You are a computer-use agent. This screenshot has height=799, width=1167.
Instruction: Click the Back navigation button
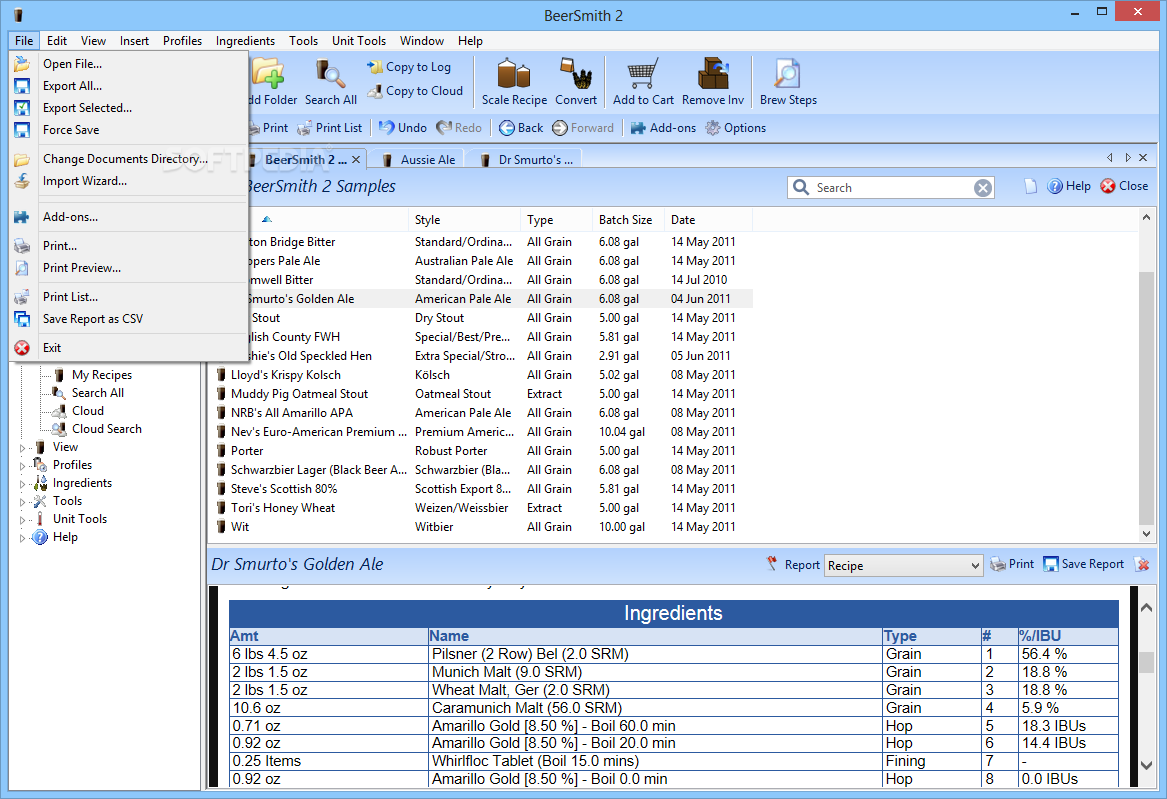(521, 128)
